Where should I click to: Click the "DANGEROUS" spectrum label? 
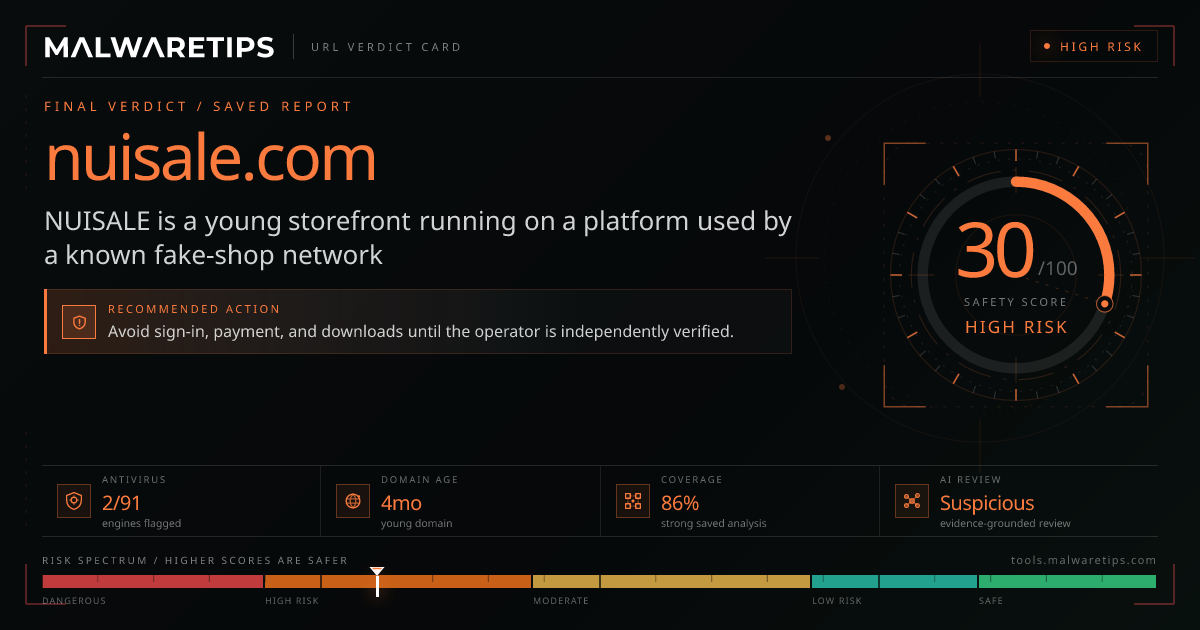point(74,601)
